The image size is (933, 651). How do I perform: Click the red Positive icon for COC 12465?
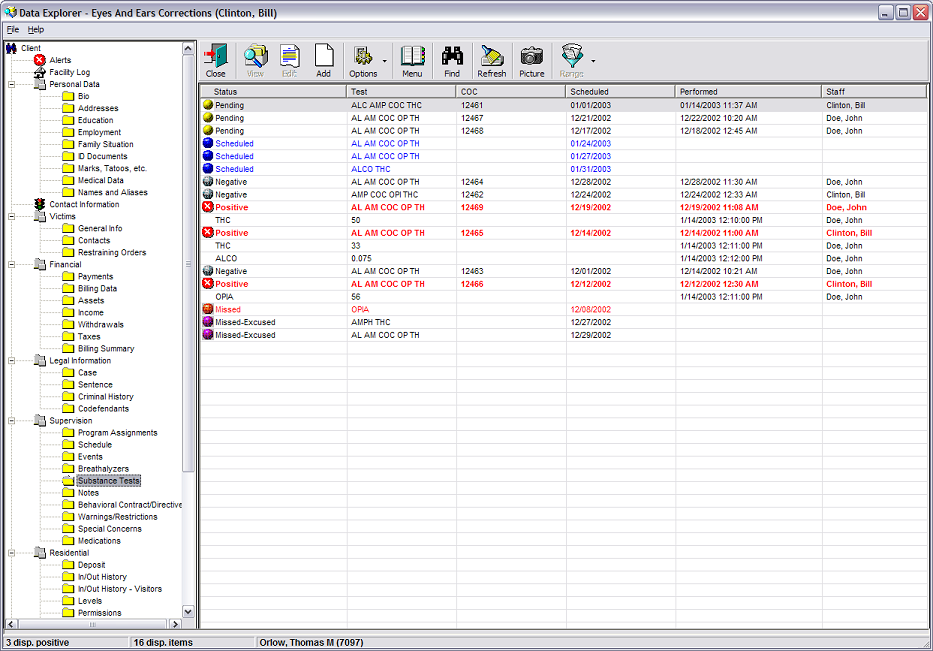coord(208,233)
